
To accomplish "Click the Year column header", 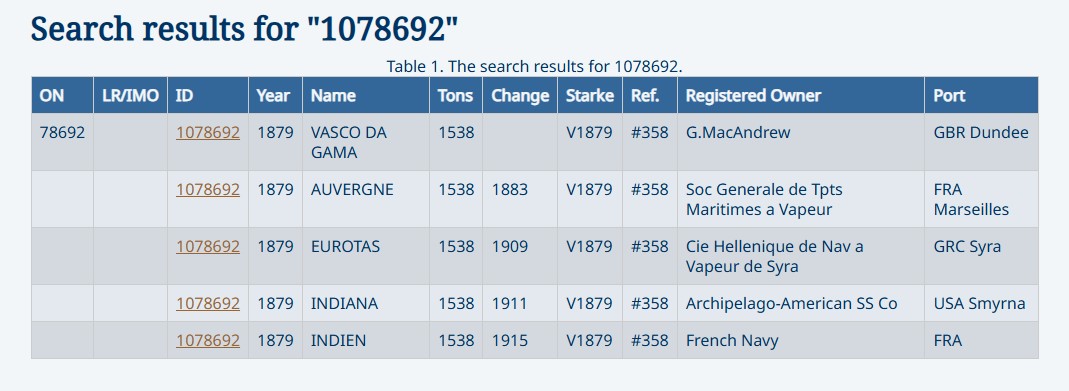I will 275,95.
